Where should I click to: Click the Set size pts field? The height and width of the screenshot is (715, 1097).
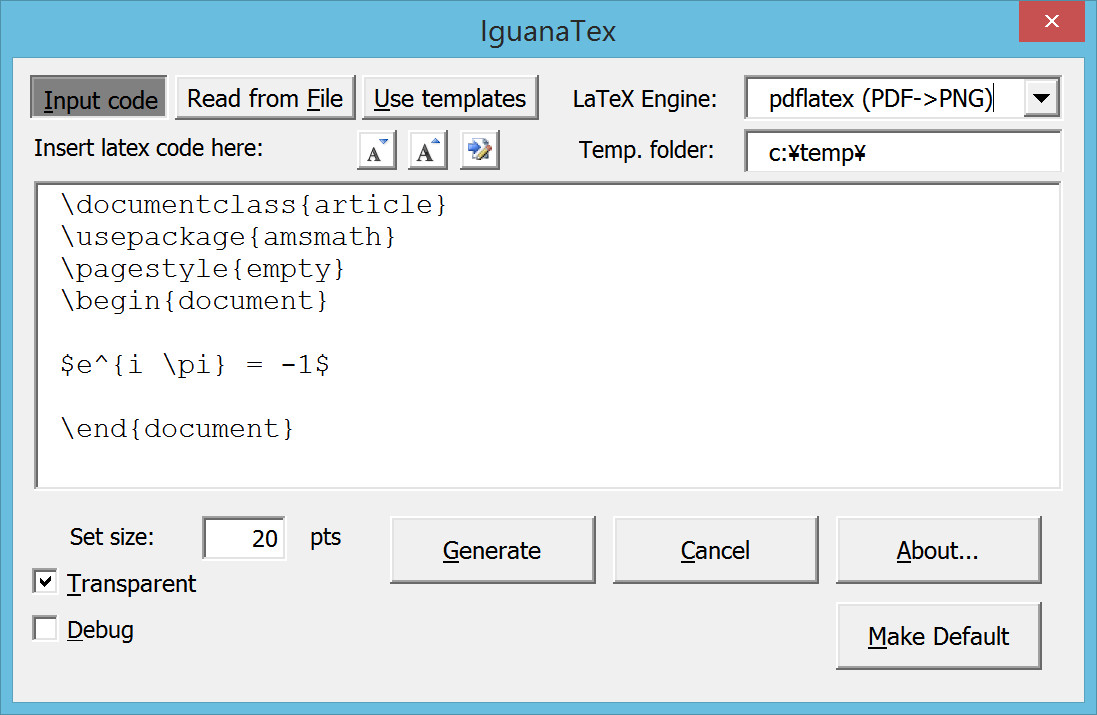244,538
